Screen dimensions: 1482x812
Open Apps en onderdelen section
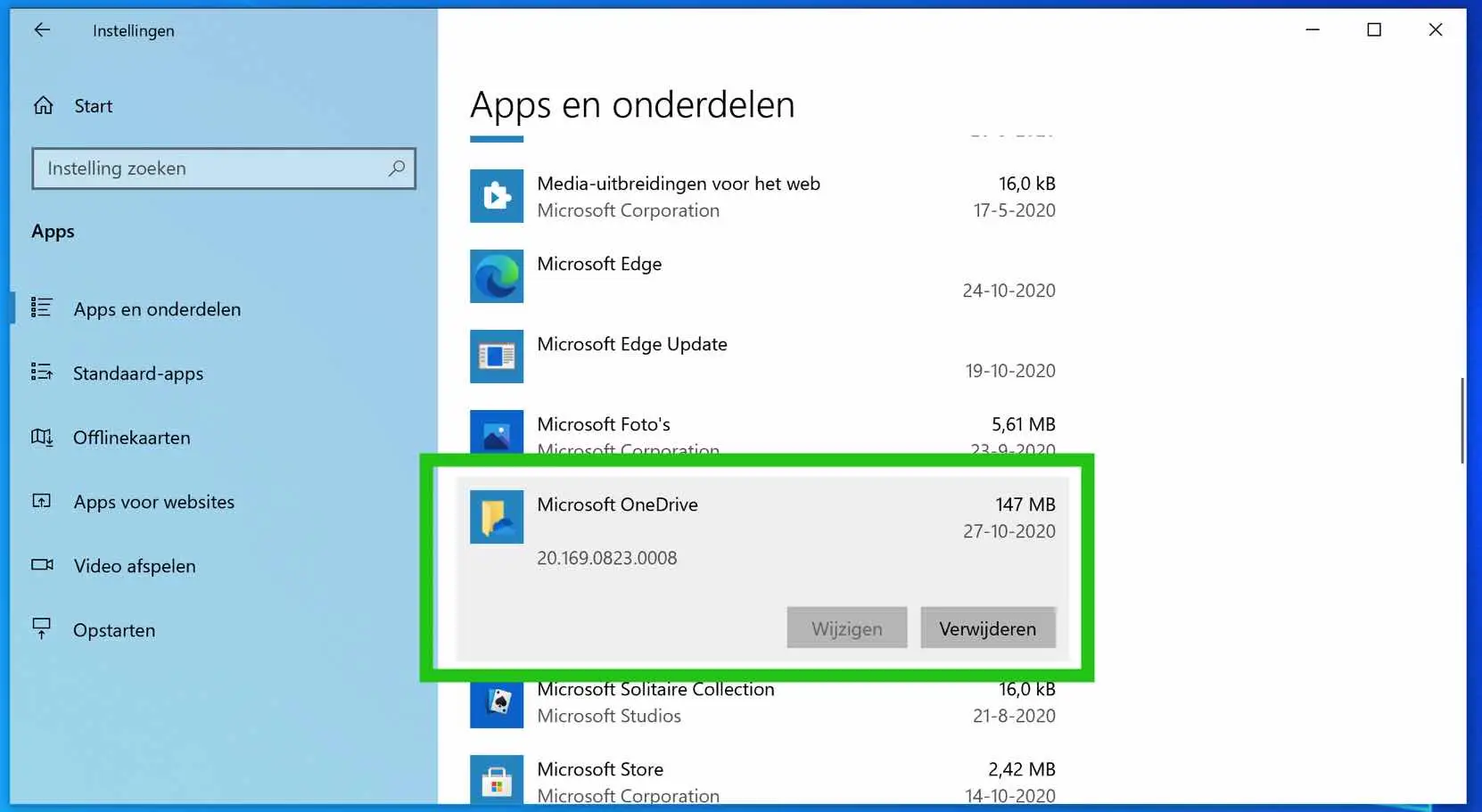[157, 309]
